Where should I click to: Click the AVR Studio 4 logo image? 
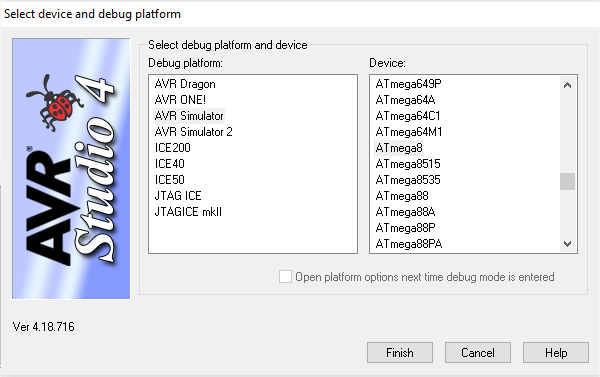71,168
